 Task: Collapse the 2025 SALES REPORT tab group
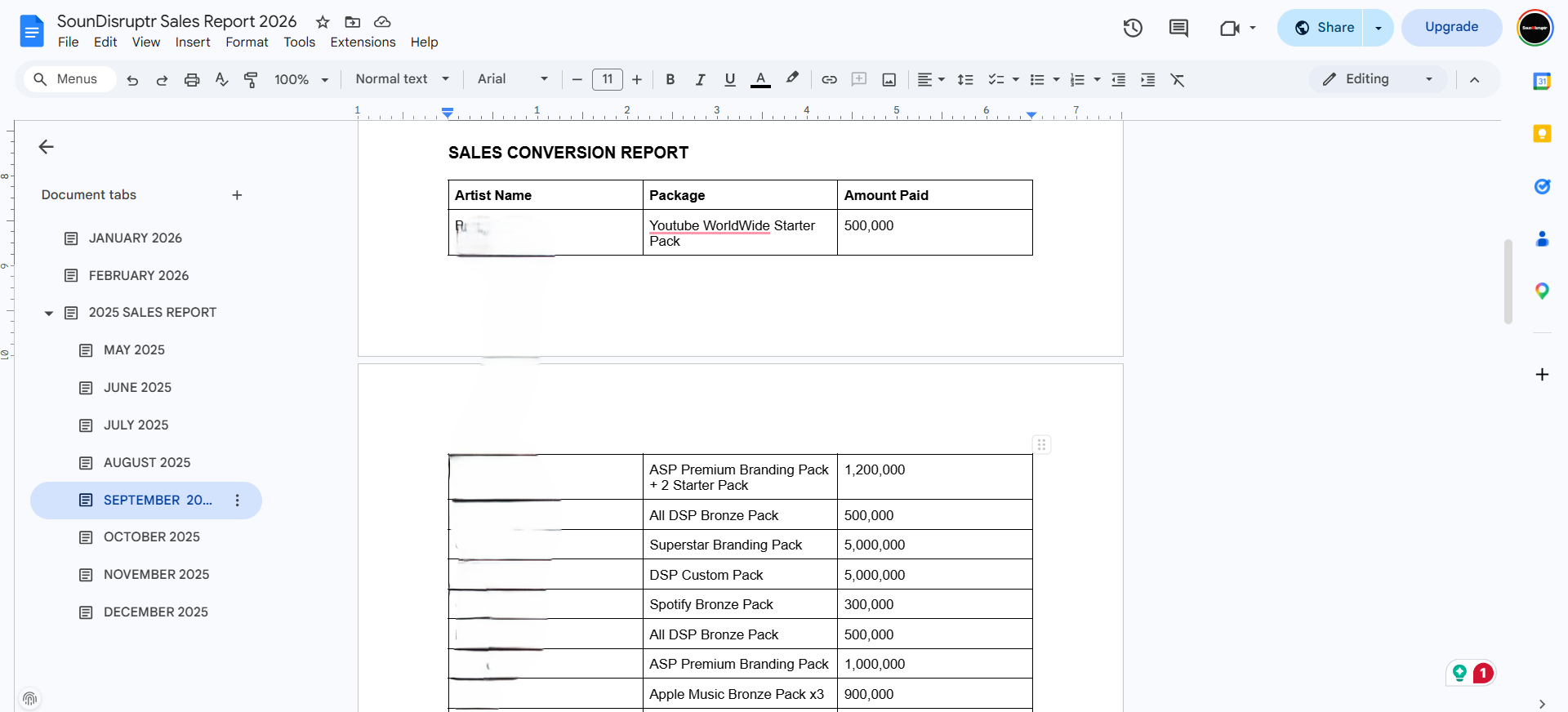tap(48, 314)
